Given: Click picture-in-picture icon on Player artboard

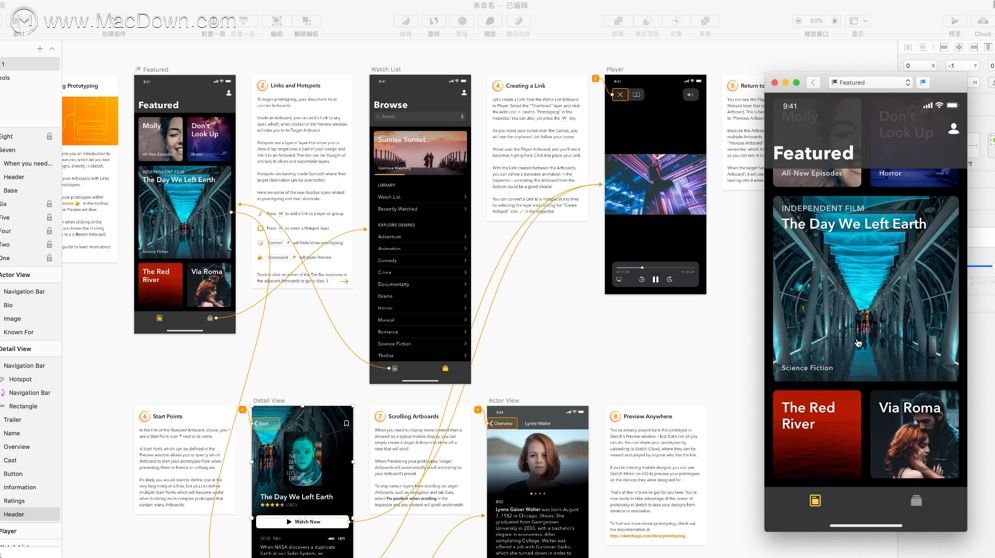Looking at the screenshot, I should pyautogui.click(x=636, y=95).
